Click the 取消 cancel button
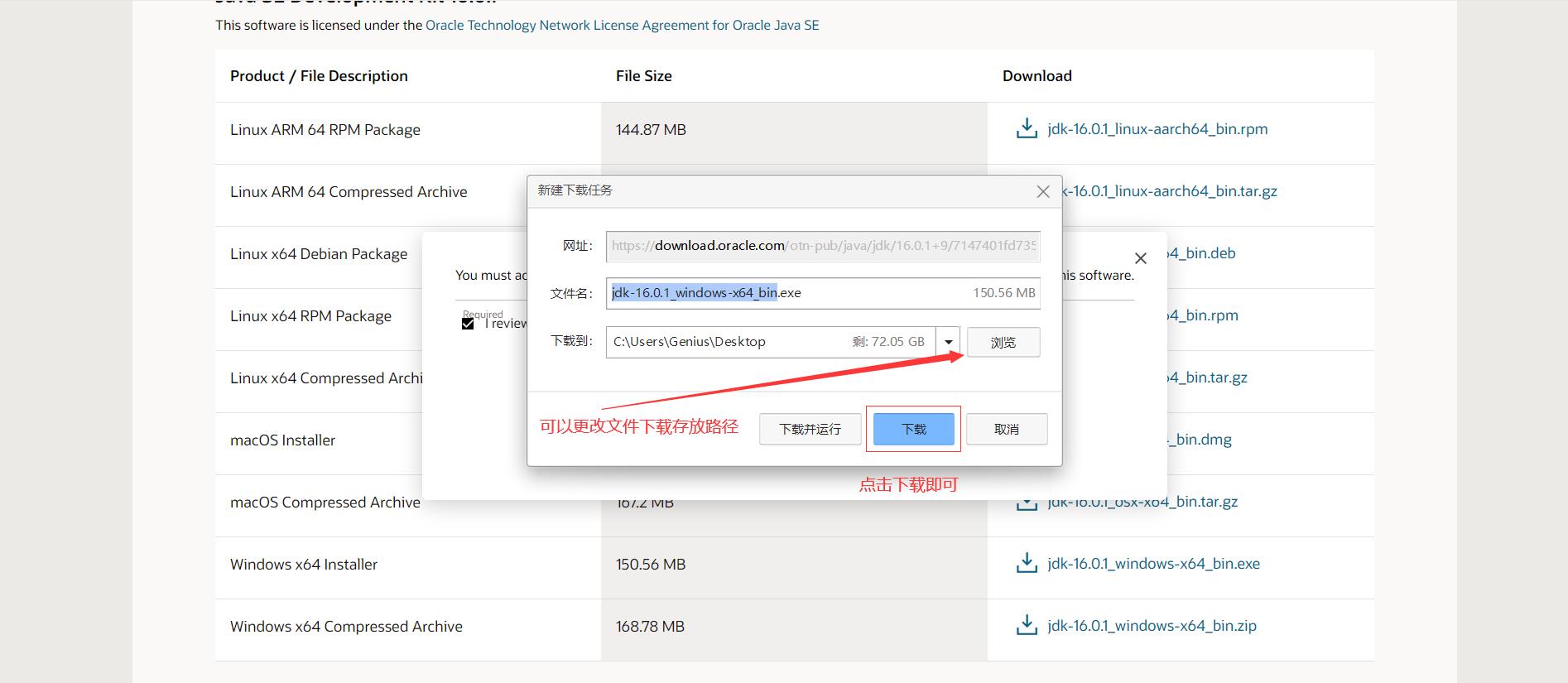Viewport: 1568px width, 683px height. pos(1007,429)
